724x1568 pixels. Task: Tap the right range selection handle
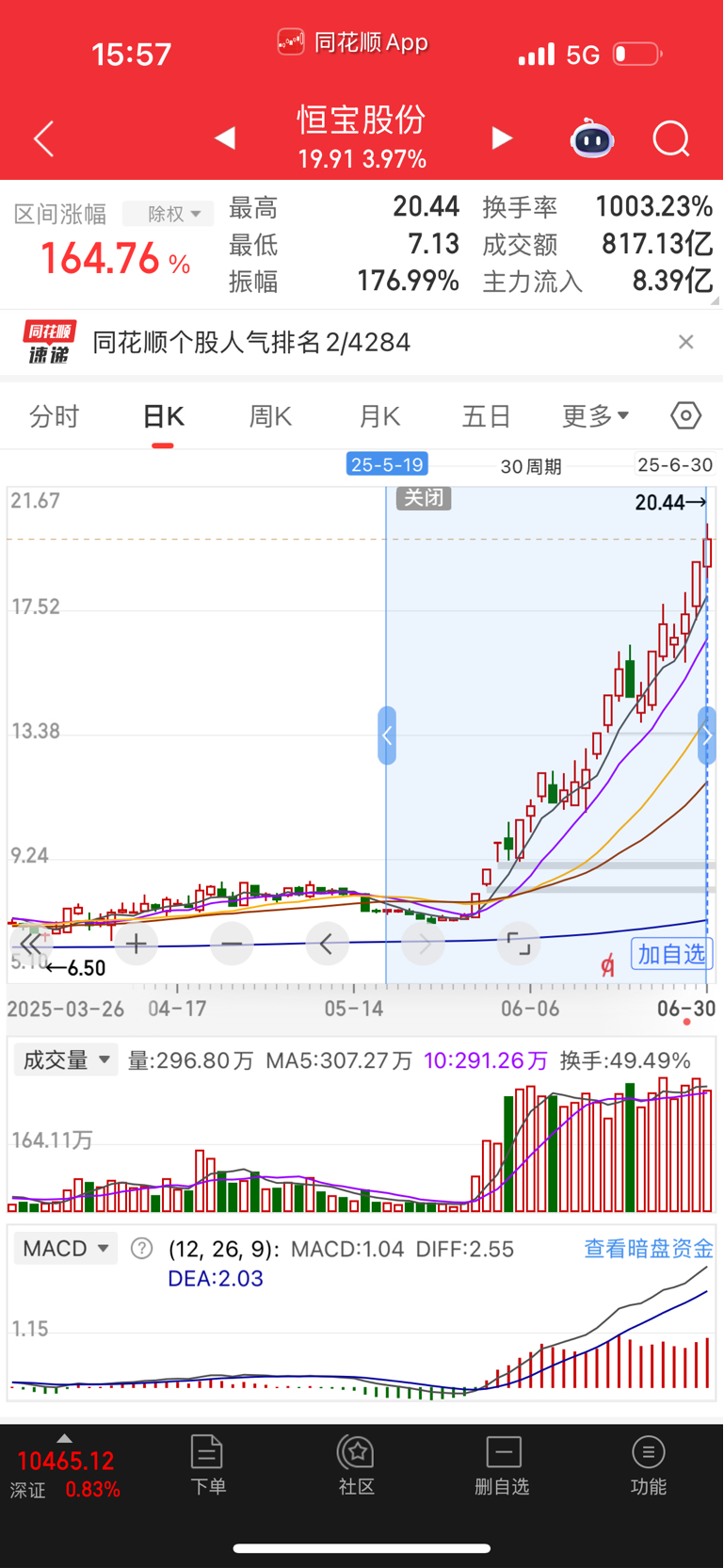707,736
